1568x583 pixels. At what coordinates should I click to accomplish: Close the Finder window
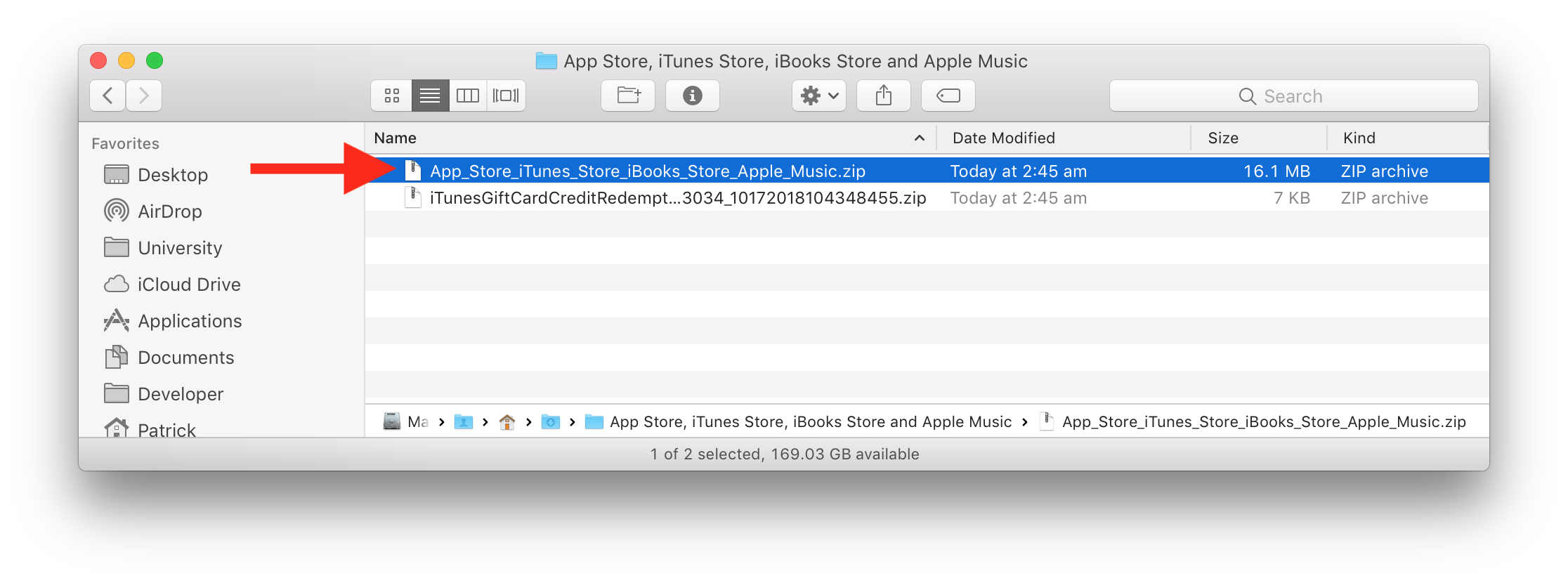click(98, 60)
